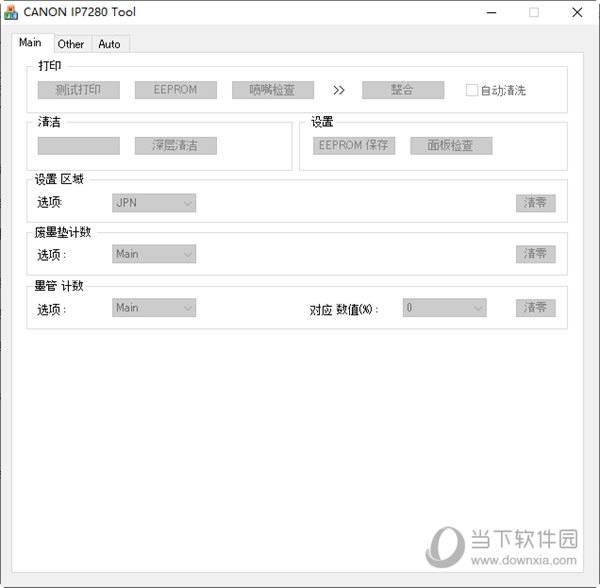
Task: Click the EEPROM print button
Action: [x=176, y=90]
